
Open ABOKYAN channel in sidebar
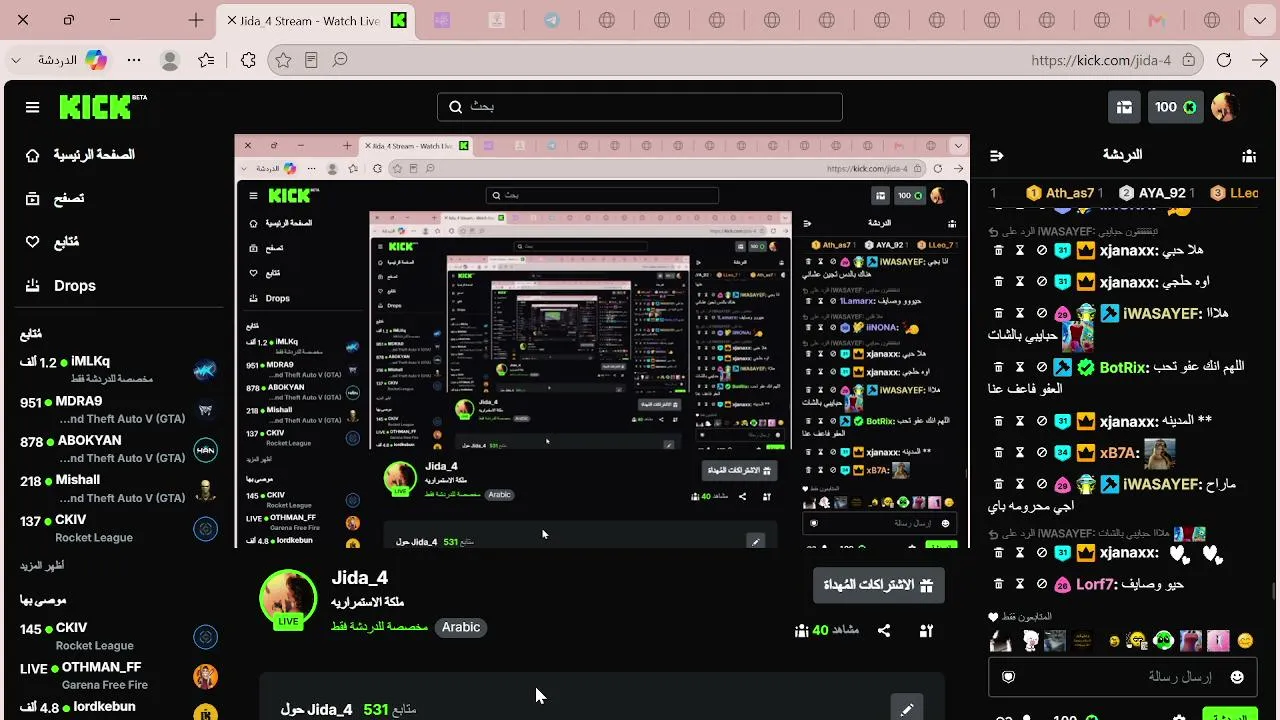click(x=118, y=449)
